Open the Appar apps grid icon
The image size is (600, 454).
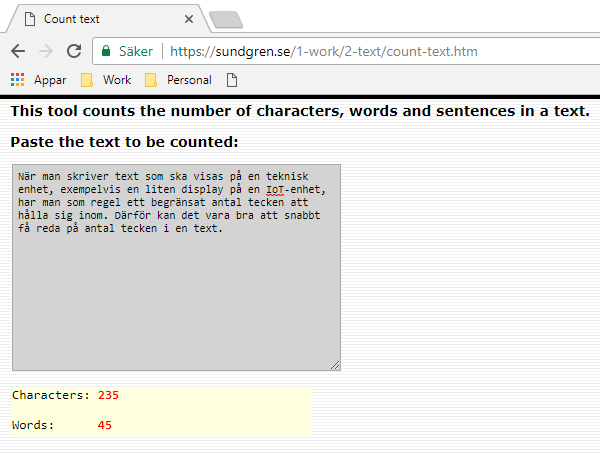(x=18, y=80)
